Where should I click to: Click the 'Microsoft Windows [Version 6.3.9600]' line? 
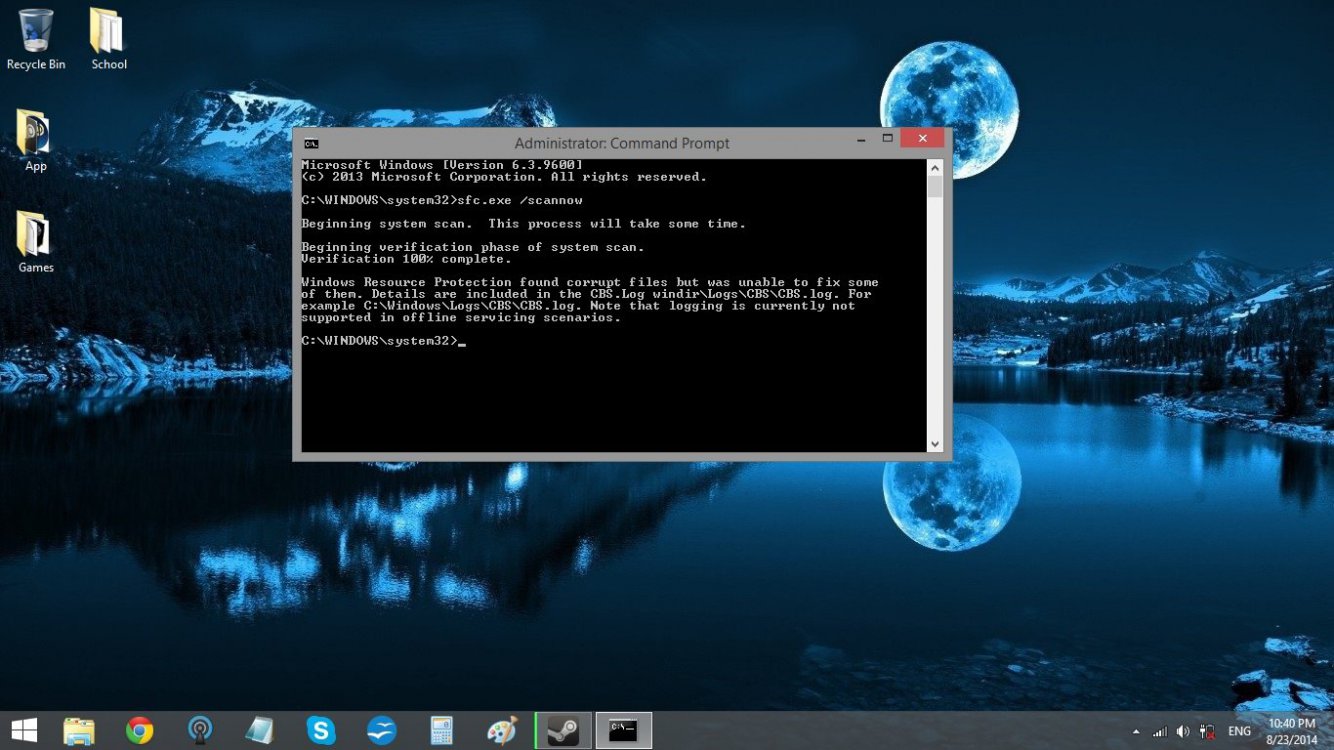point(442,165)
